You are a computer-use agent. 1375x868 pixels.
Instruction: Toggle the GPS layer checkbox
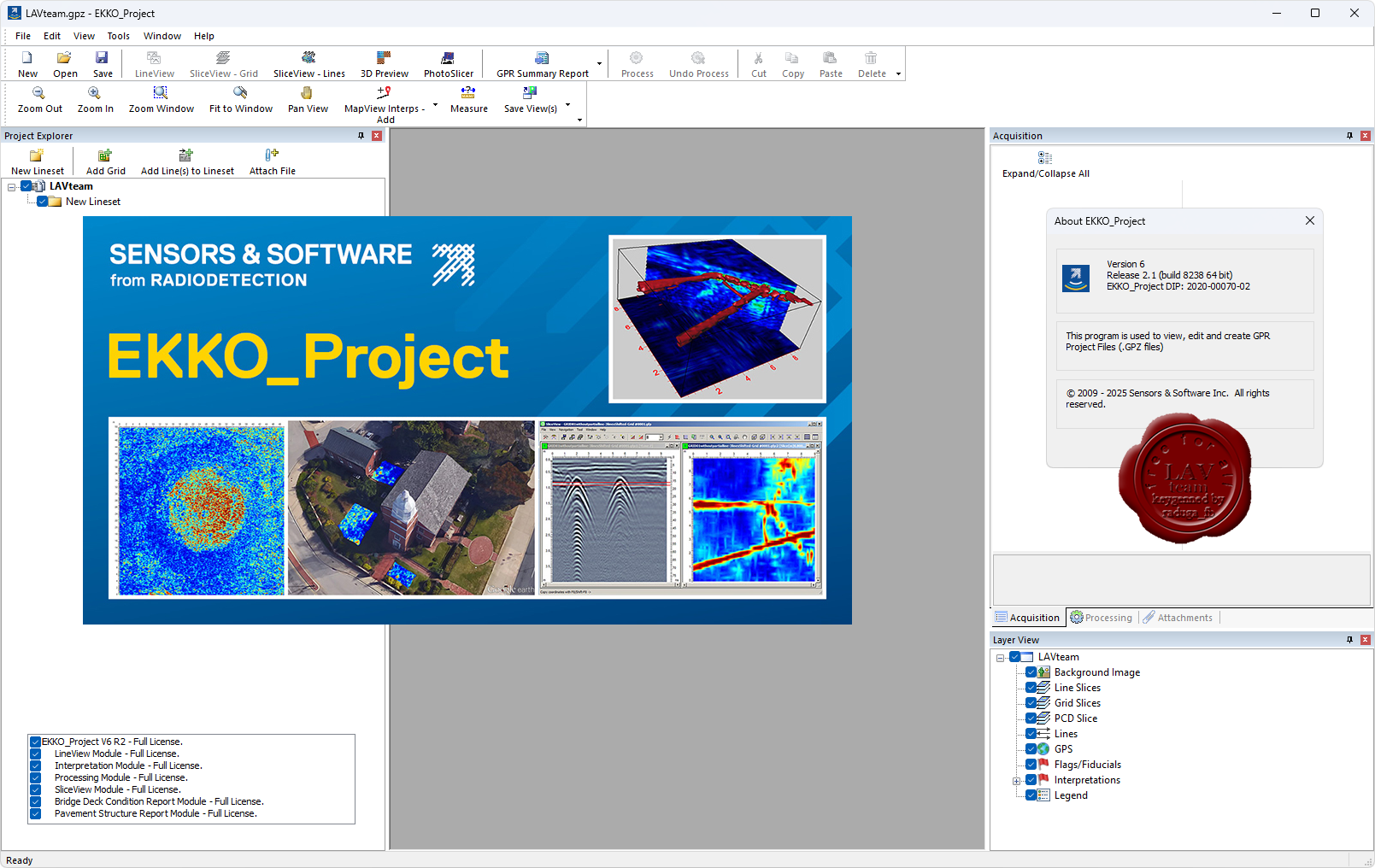(x=1031, y=749)
